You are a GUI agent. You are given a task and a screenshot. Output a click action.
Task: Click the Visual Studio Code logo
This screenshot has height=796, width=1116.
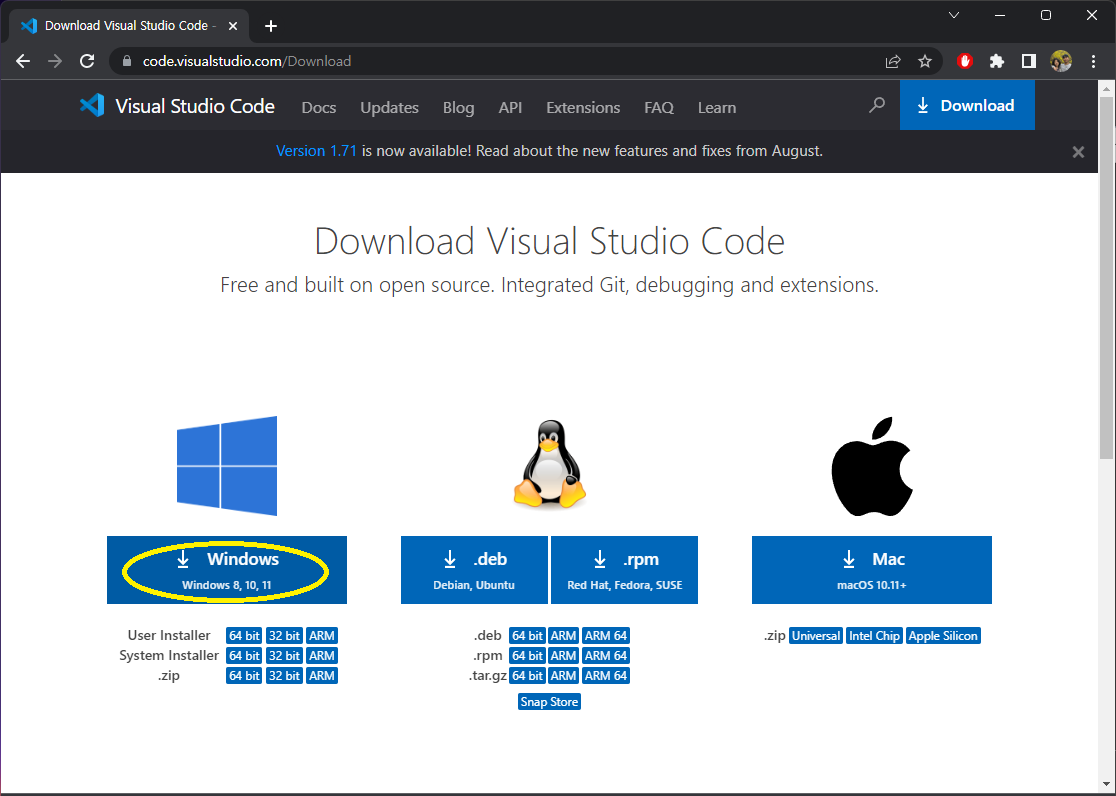[x=177, y=106]
